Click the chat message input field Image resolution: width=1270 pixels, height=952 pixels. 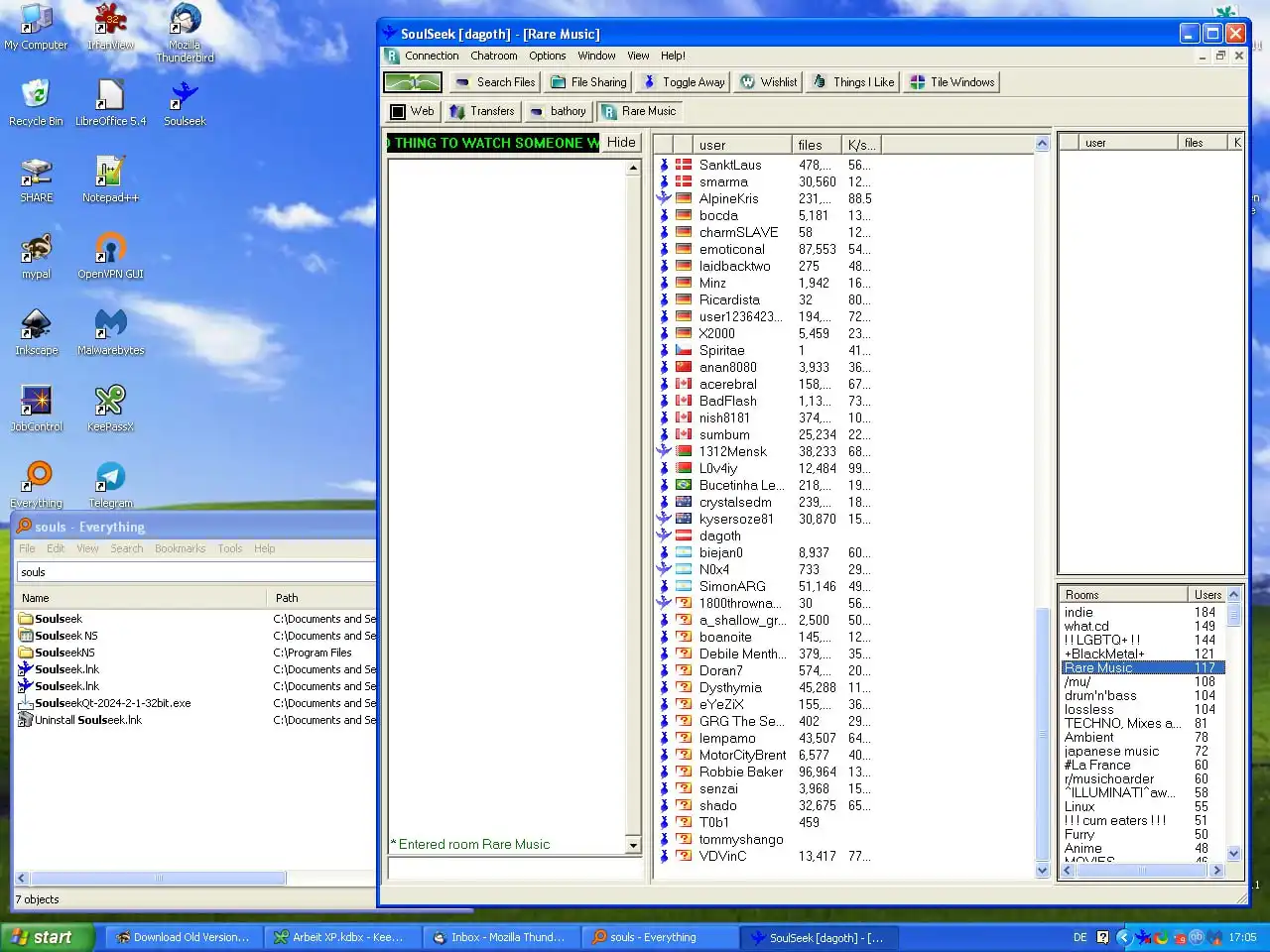(515, 869)
